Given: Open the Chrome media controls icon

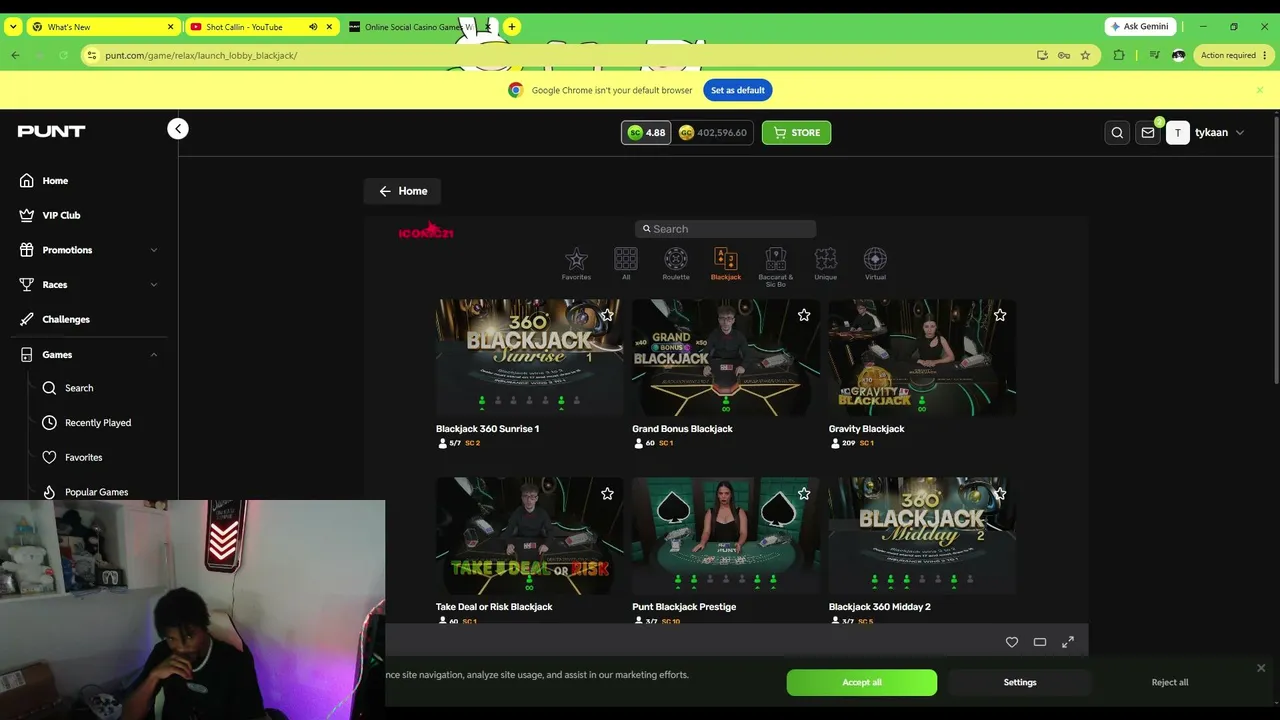Looking at the screenshot, I should pyautogui.click(x=1155, y=55).
